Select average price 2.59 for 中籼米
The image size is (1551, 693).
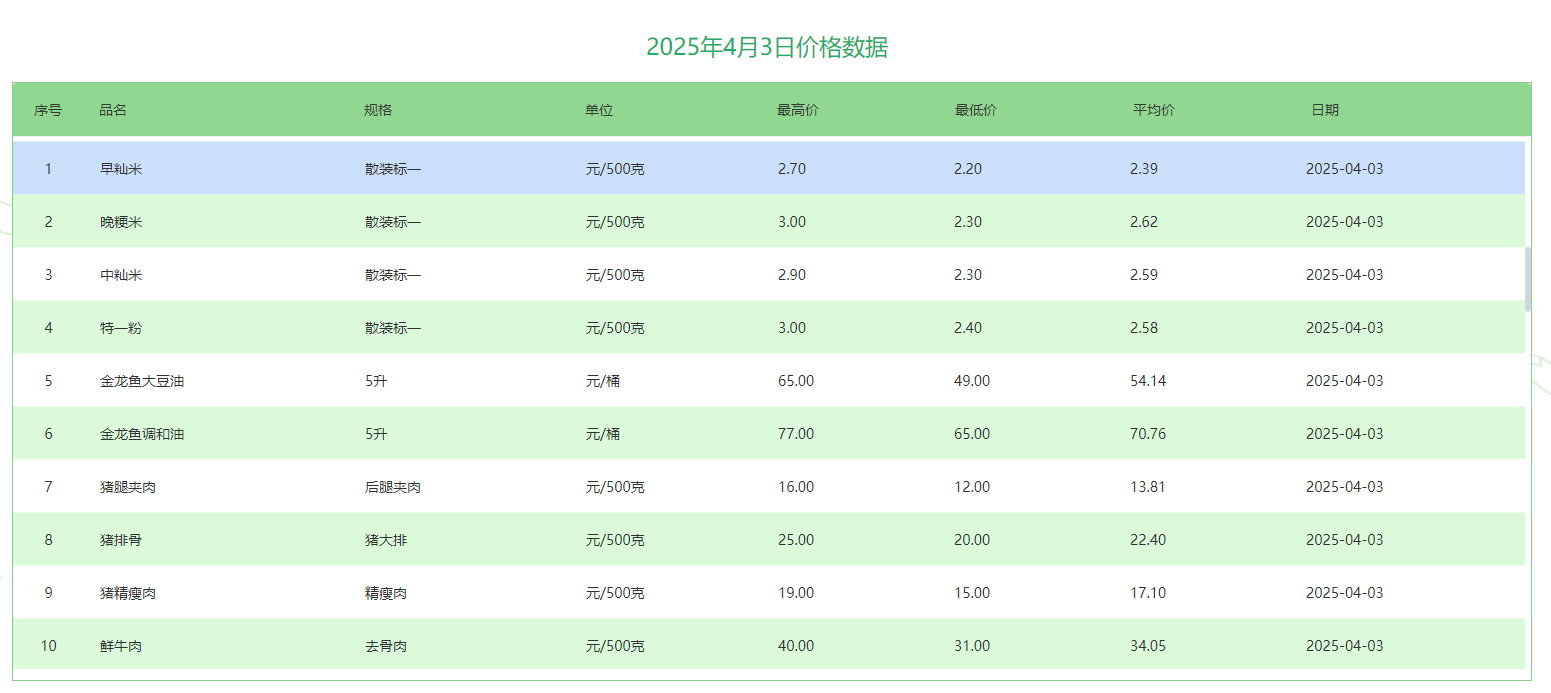click(1144, 275)
